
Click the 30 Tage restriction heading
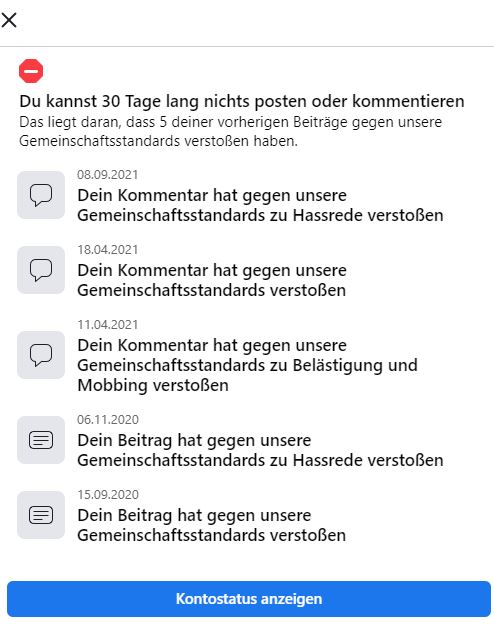point(242,101)
